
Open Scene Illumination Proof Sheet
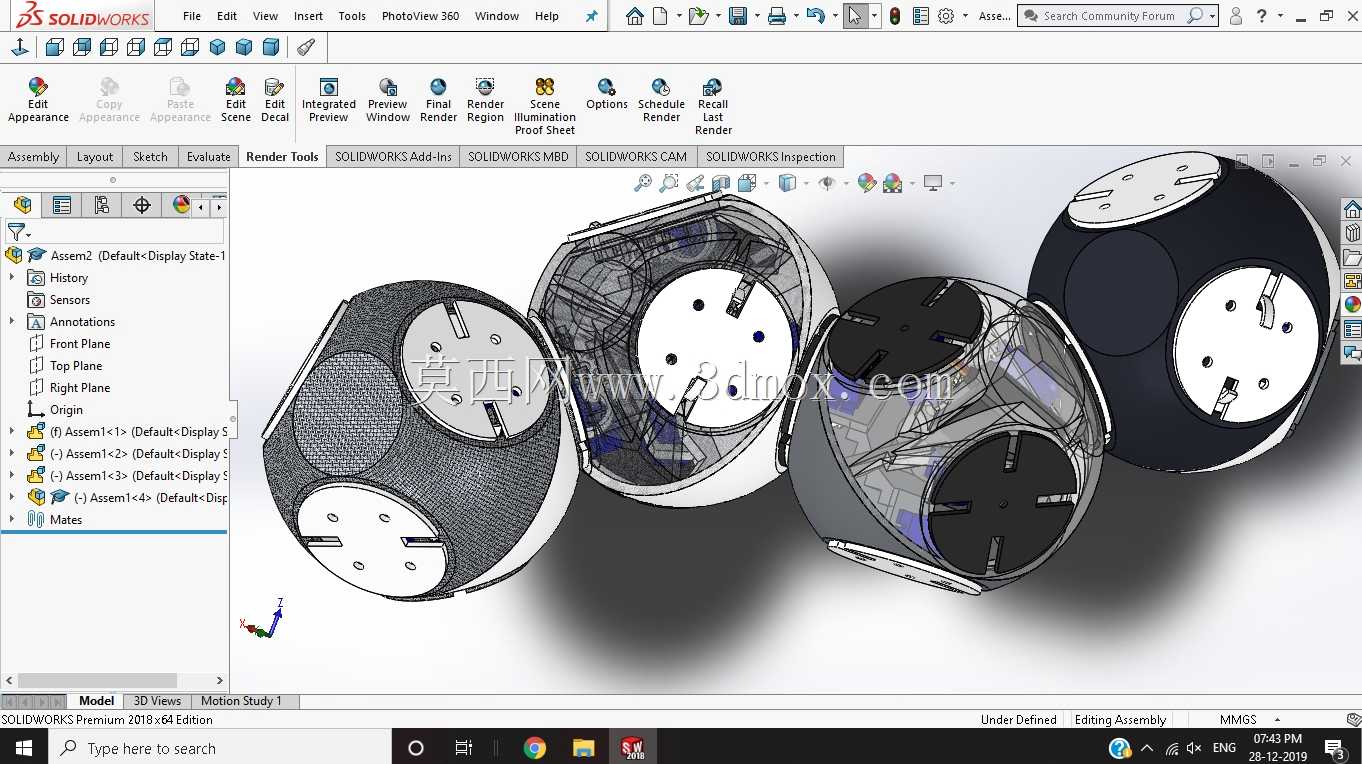[545, 106]
